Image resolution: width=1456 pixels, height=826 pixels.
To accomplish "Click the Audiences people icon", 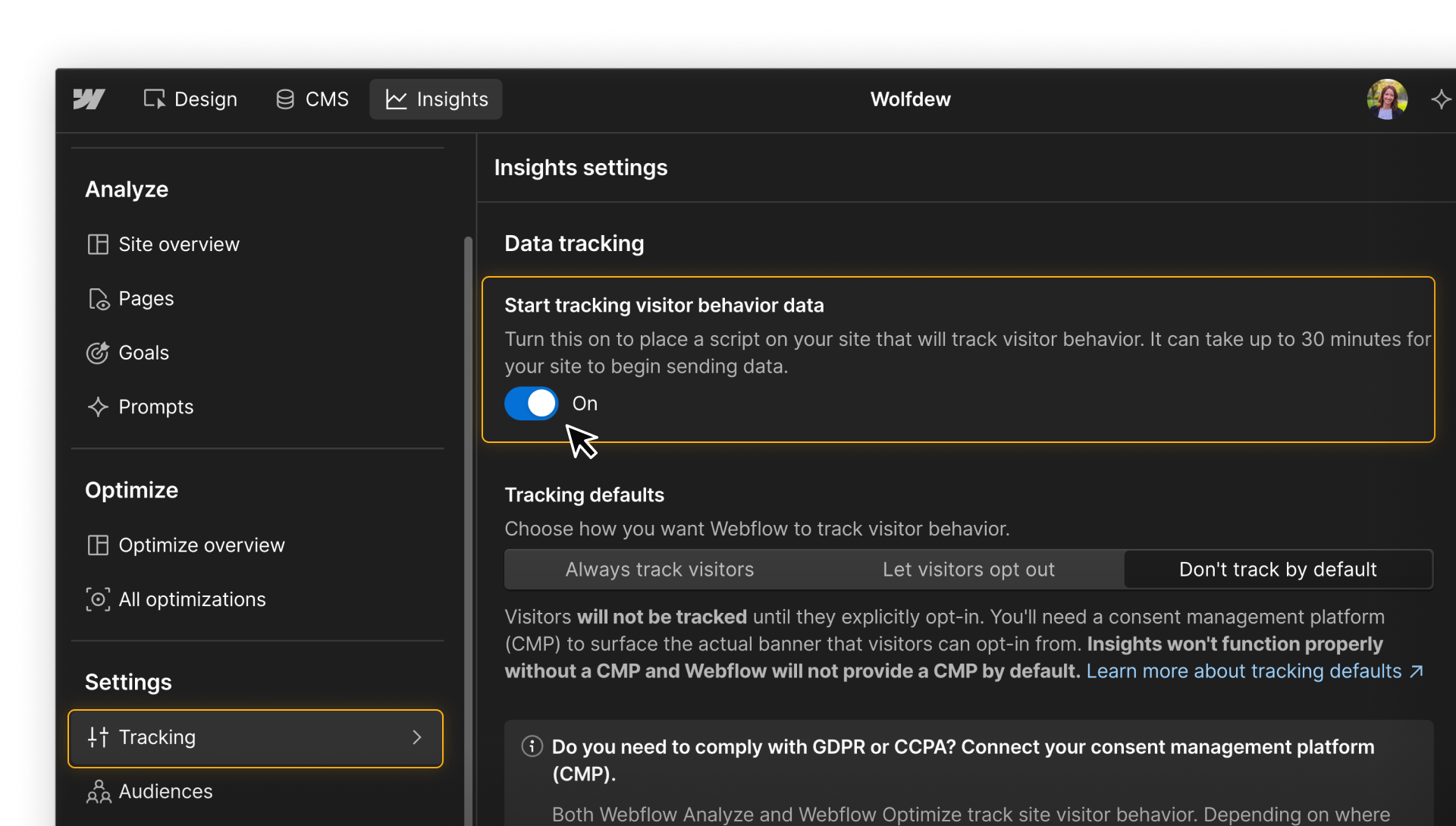I will tap(99, 792).
